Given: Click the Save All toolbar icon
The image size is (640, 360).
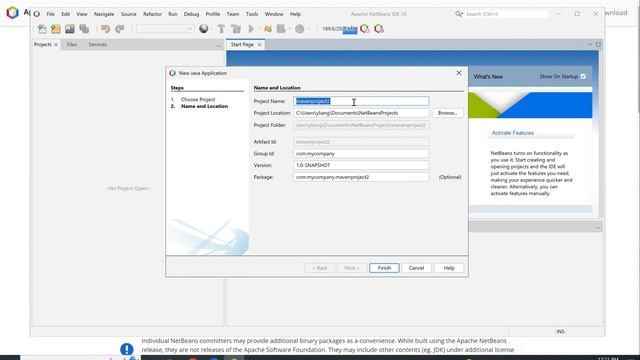Looking at the screenshot, I should pos(84,29).
